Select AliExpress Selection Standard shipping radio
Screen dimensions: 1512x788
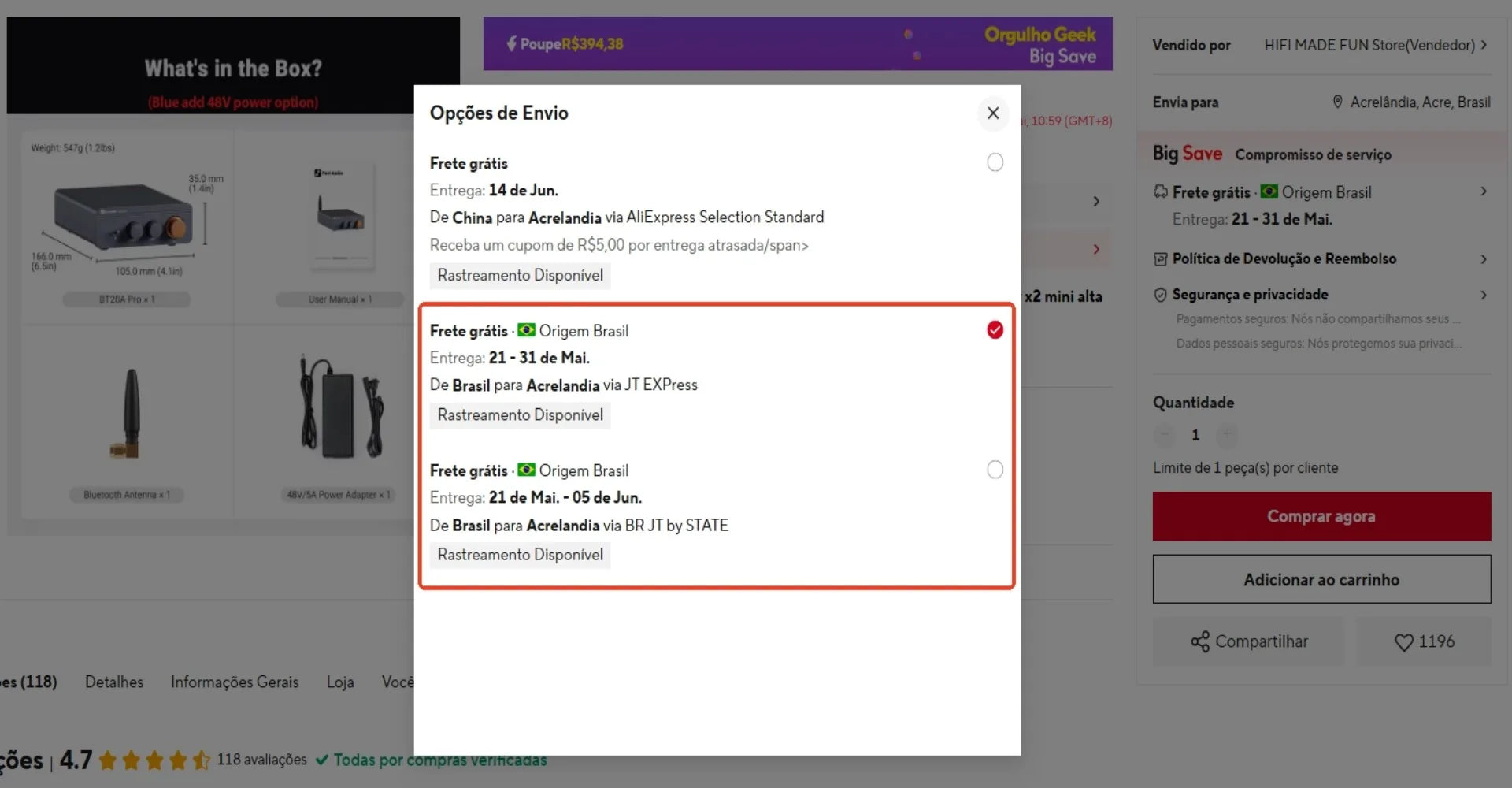(x=995, y=162)
